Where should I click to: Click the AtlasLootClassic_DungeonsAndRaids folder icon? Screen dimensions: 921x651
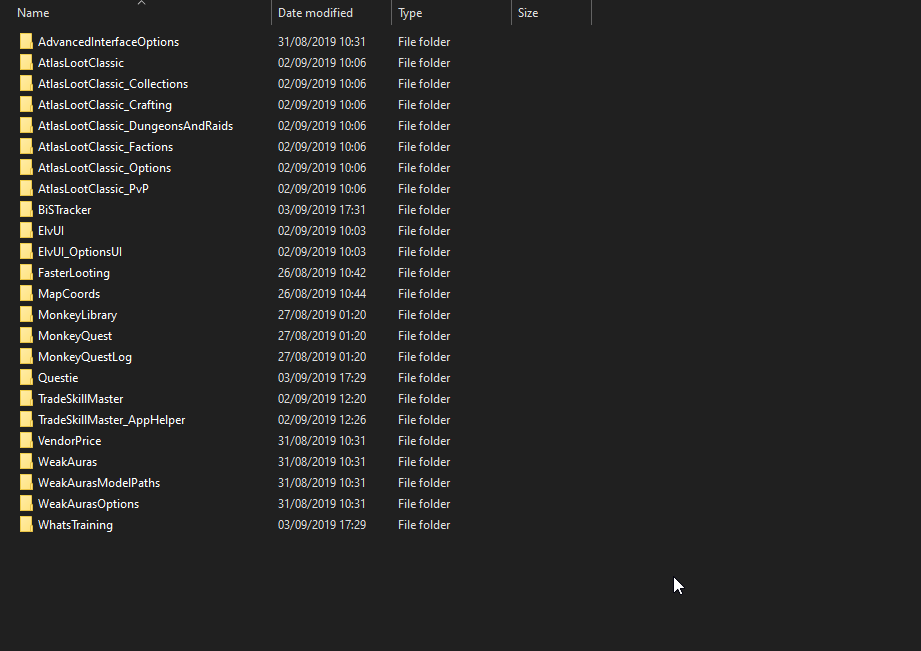click(x=26, y=125)
